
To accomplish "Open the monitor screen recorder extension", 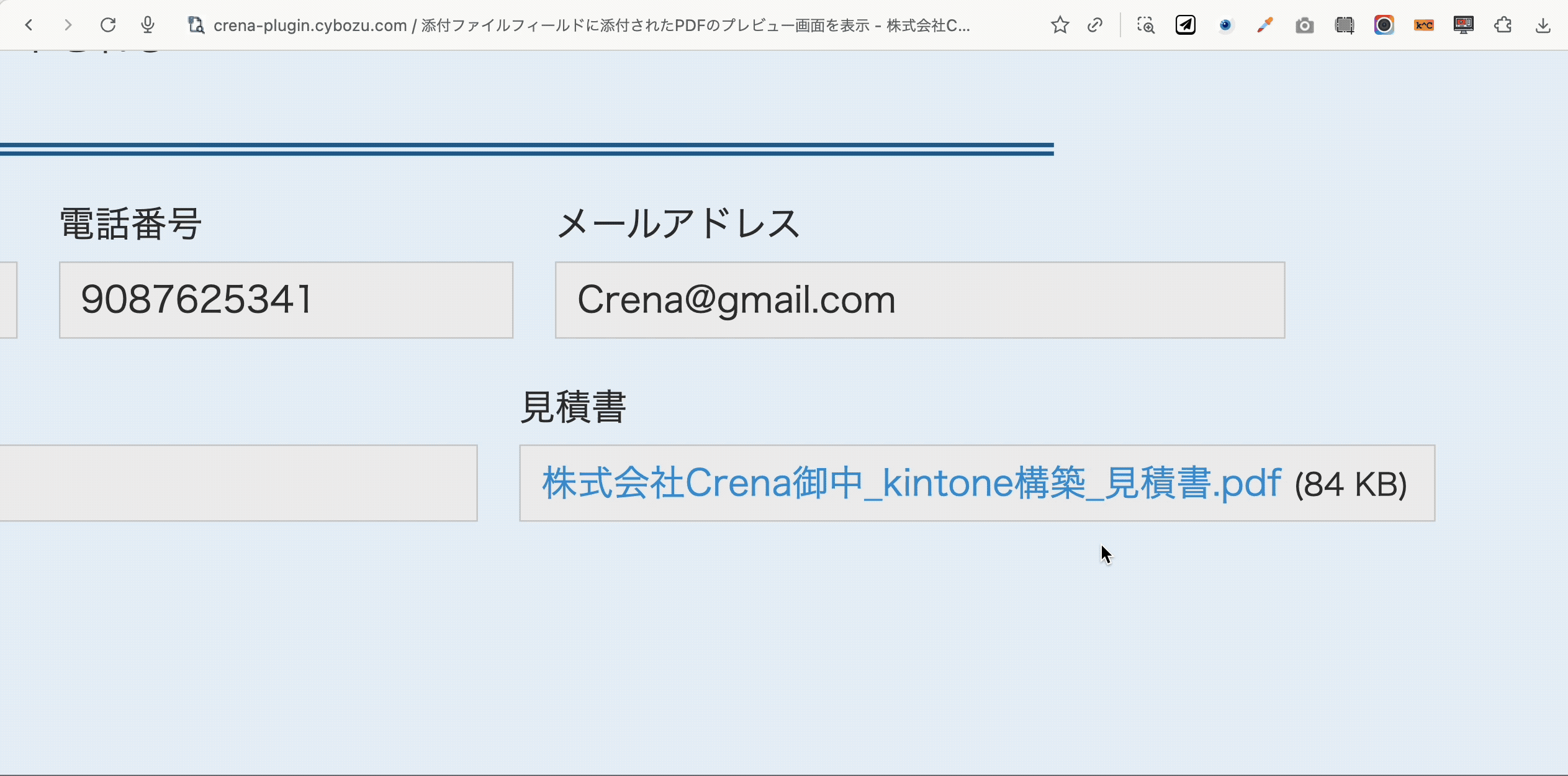I will pyautogui.click(x=1463, y=25).
